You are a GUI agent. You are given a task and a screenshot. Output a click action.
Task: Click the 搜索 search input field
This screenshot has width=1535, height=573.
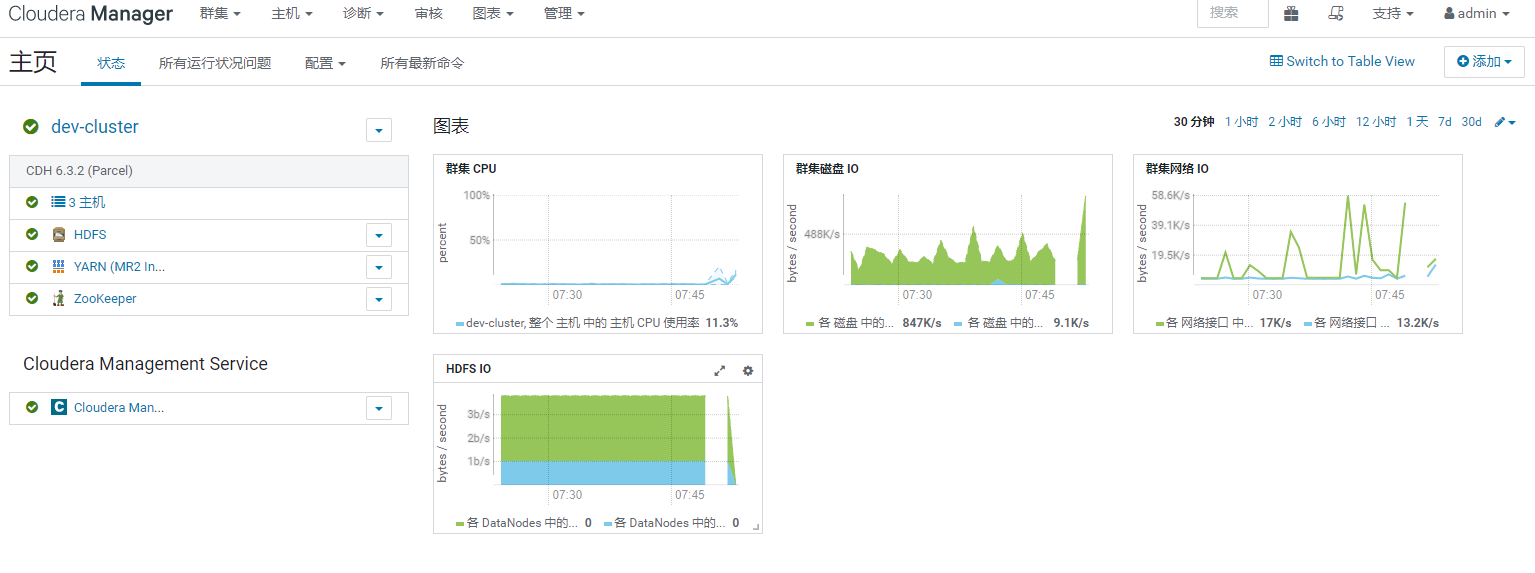tap(1233, 13)
